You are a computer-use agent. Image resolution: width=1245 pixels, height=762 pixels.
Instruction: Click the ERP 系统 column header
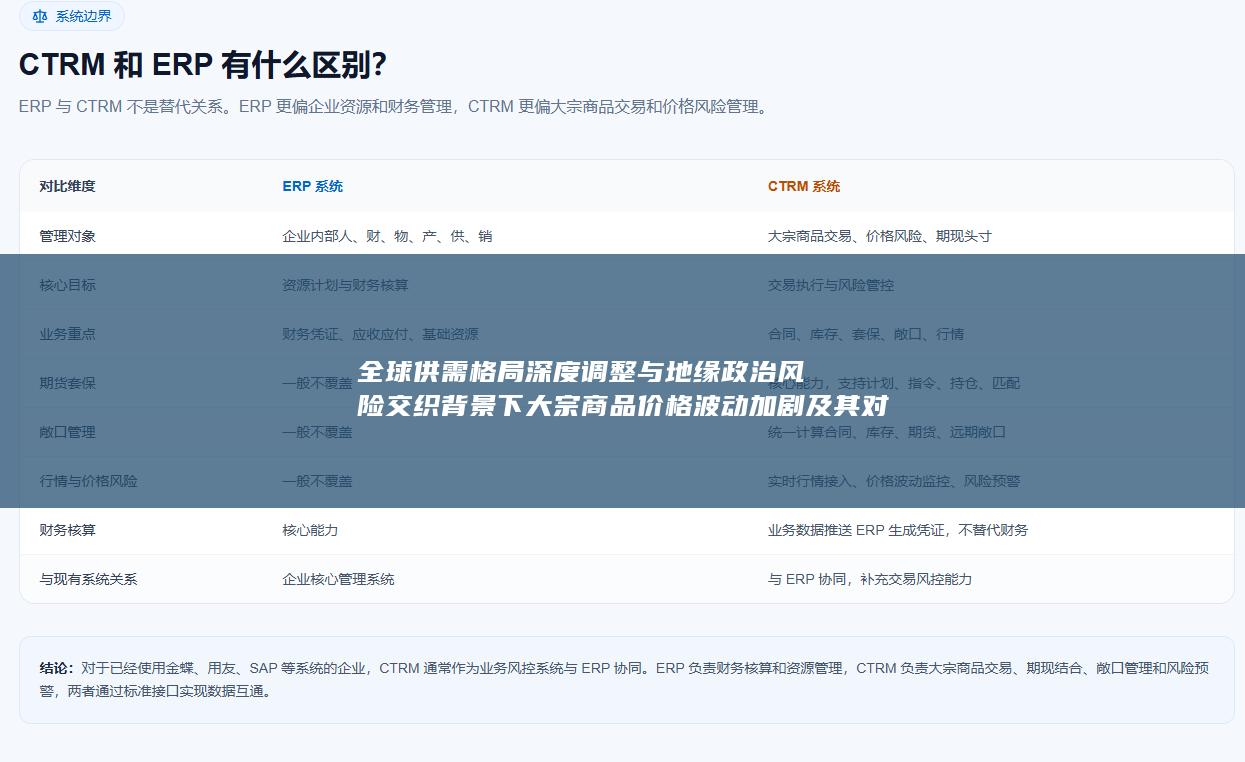[312, 186]
